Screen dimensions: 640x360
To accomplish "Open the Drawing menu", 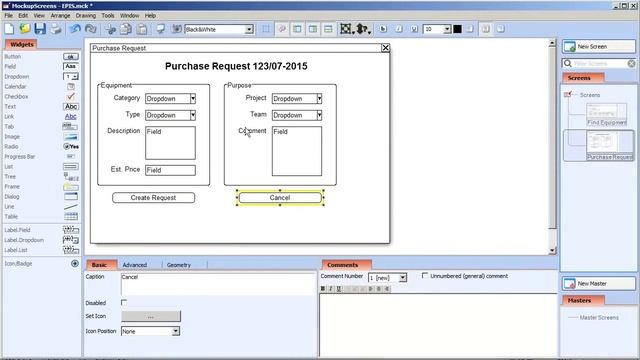I will tap(86, 16).
